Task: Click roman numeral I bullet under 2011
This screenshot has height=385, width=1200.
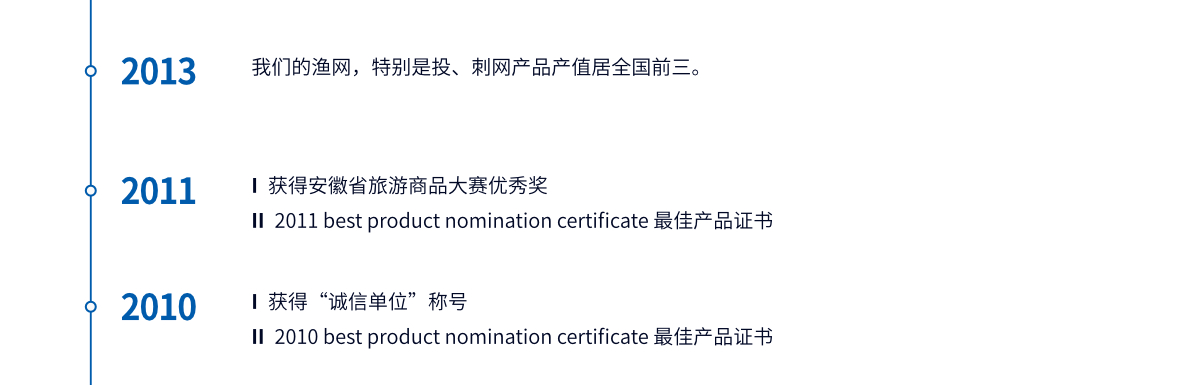Action: (x=255, y=186)
